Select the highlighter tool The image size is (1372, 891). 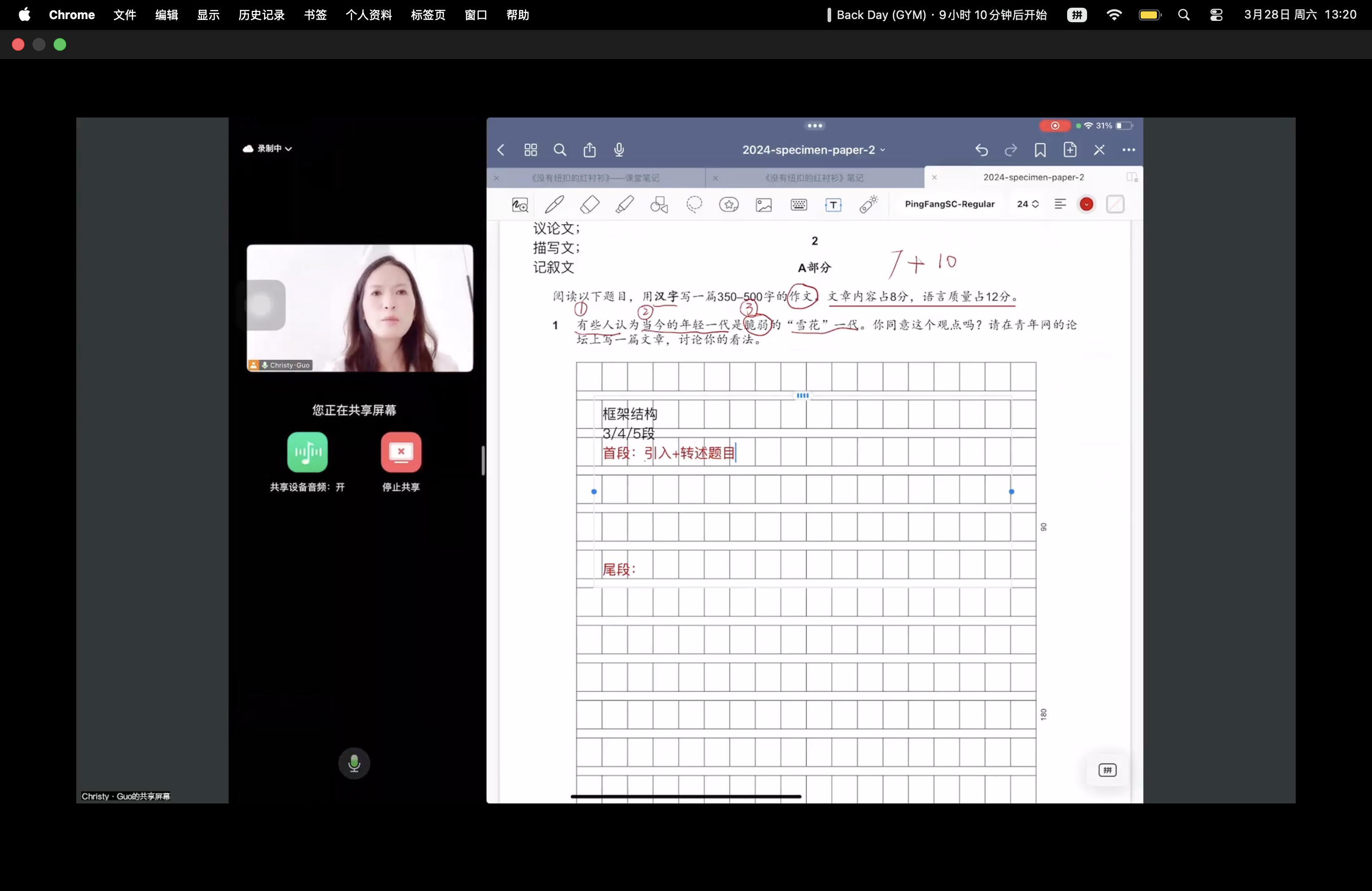point(624,205)
